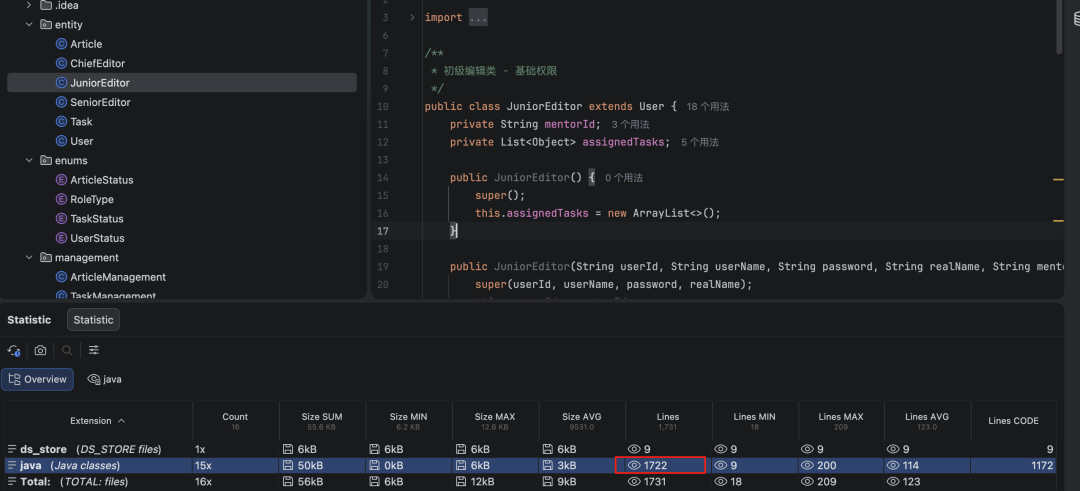The height and width of the screenshot is (491, 1080).
Task: Click the Lines CODE column header
Action: pyautogui.click(x=1013, y=421)
